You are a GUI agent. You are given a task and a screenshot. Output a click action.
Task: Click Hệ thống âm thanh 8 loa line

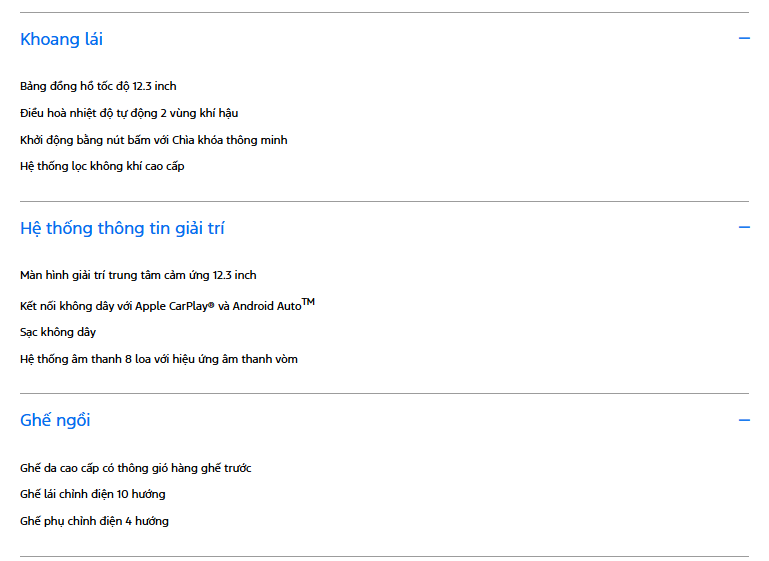click(159, 359)
